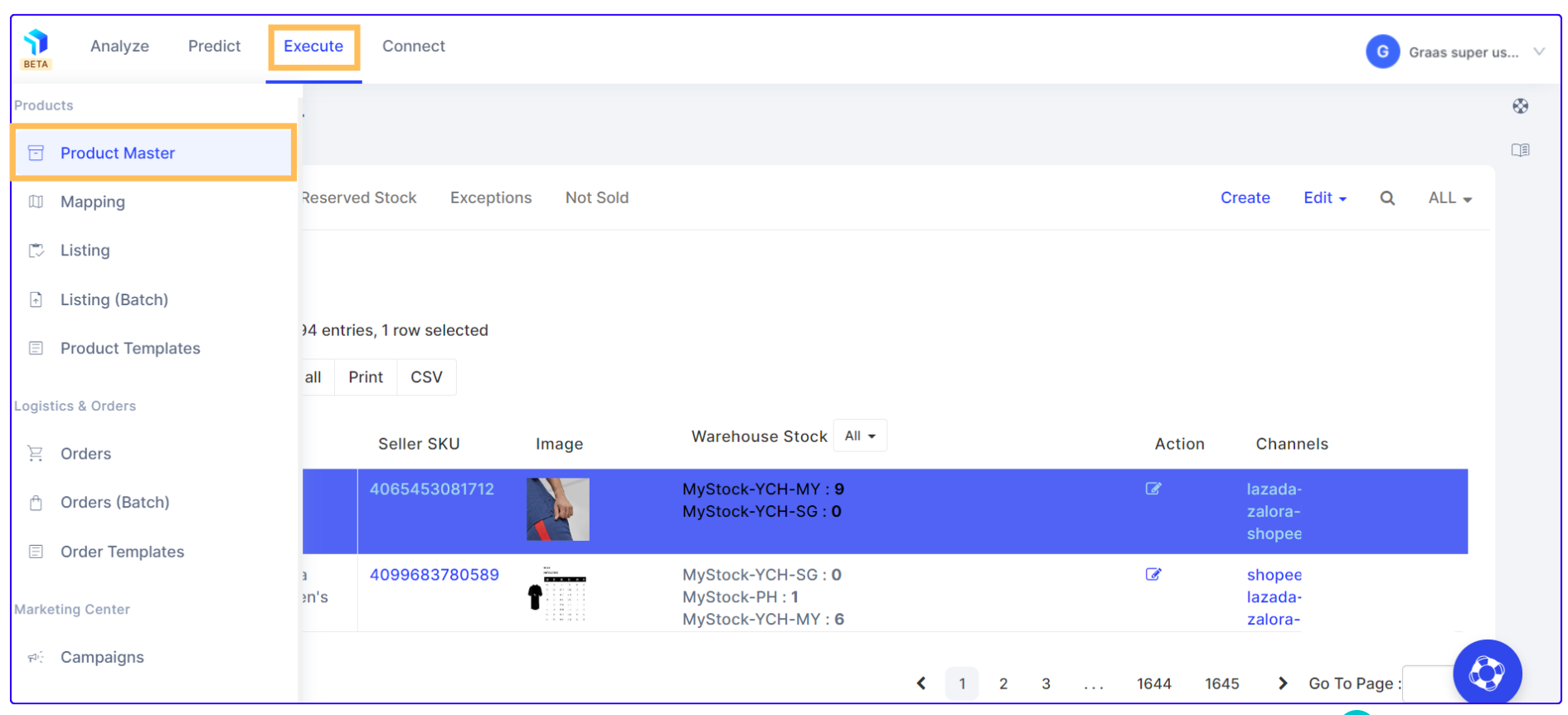Click the Seller SKU column header
Screen dimensions: 1568x715
(x=419, y=444)
